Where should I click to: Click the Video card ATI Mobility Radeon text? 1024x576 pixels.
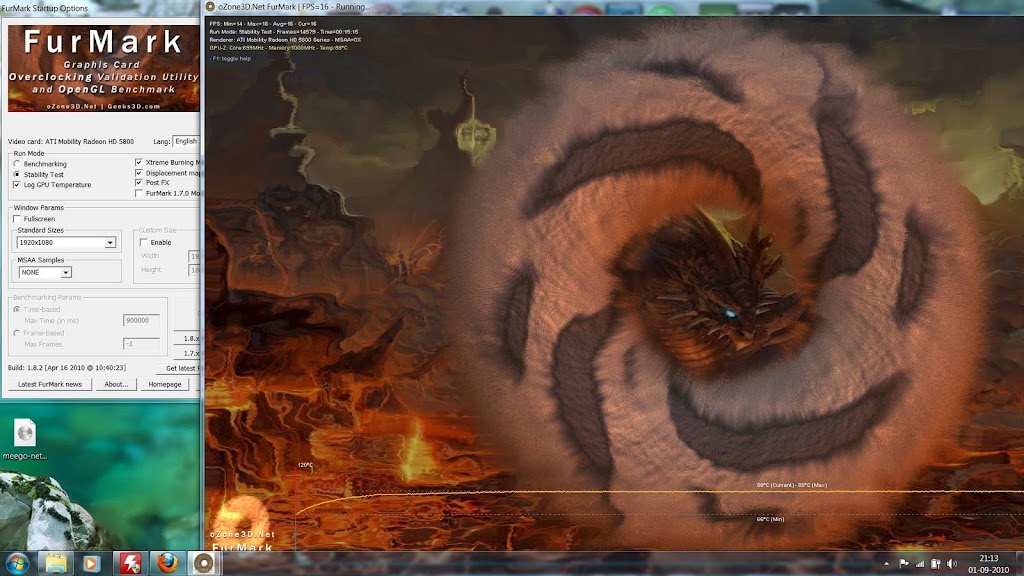point(71,141)
